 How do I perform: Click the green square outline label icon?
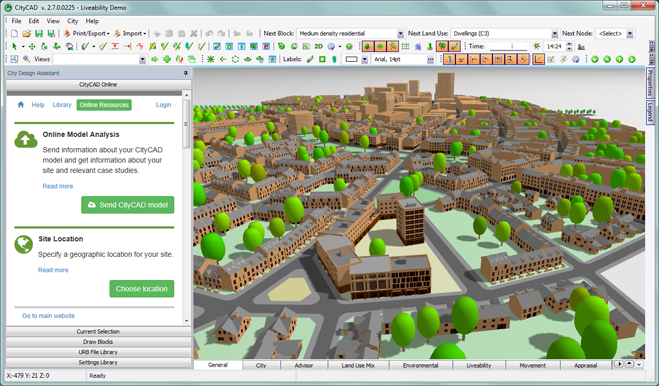[x=322, y=59]
